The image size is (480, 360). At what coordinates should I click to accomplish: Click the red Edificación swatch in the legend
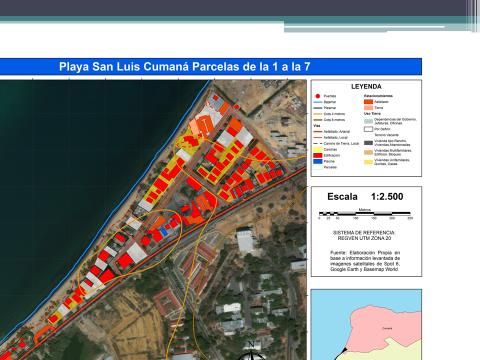click(x=318, y=155)
